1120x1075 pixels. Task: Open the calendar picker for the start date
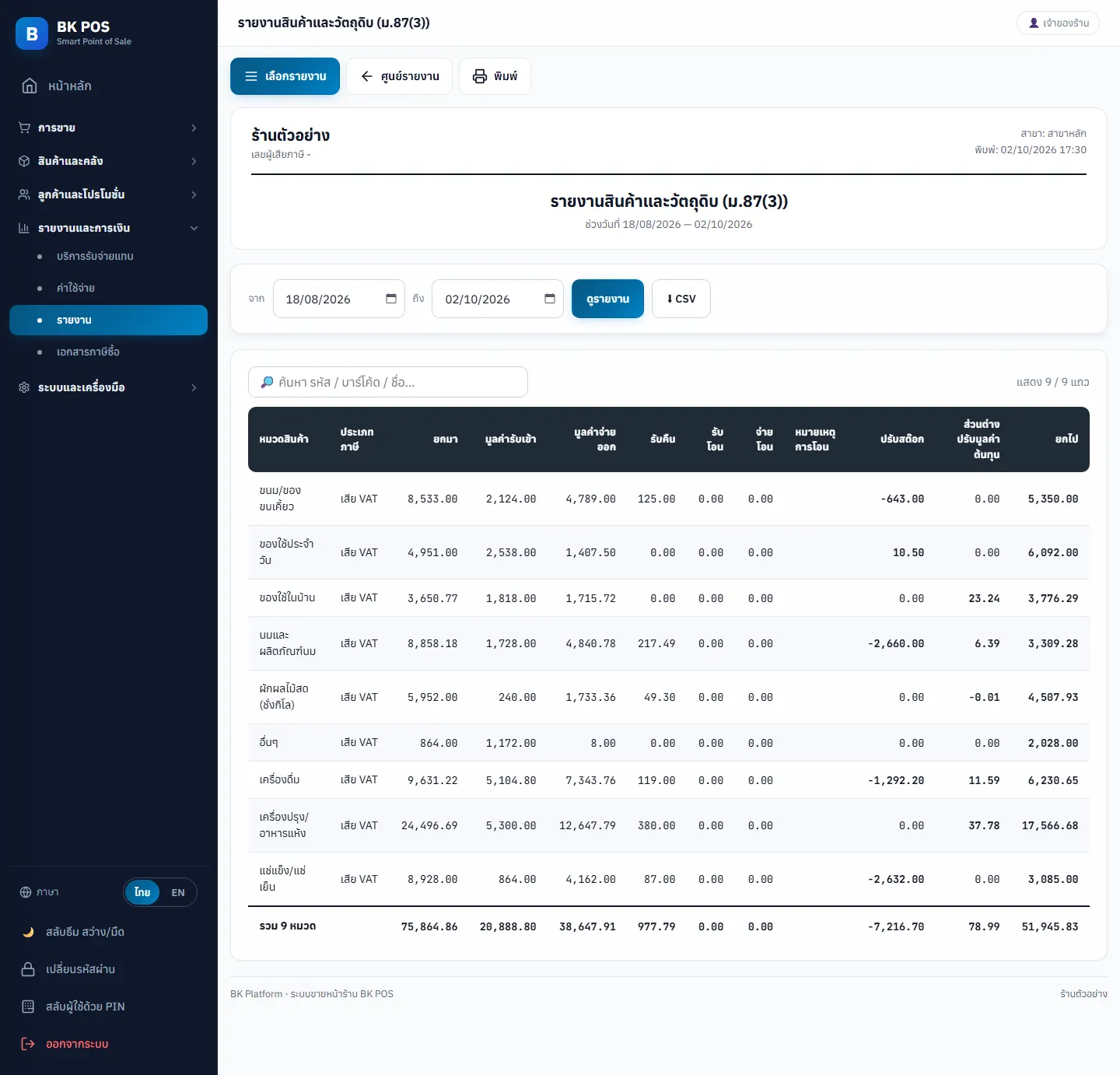[x=391, y=299]
